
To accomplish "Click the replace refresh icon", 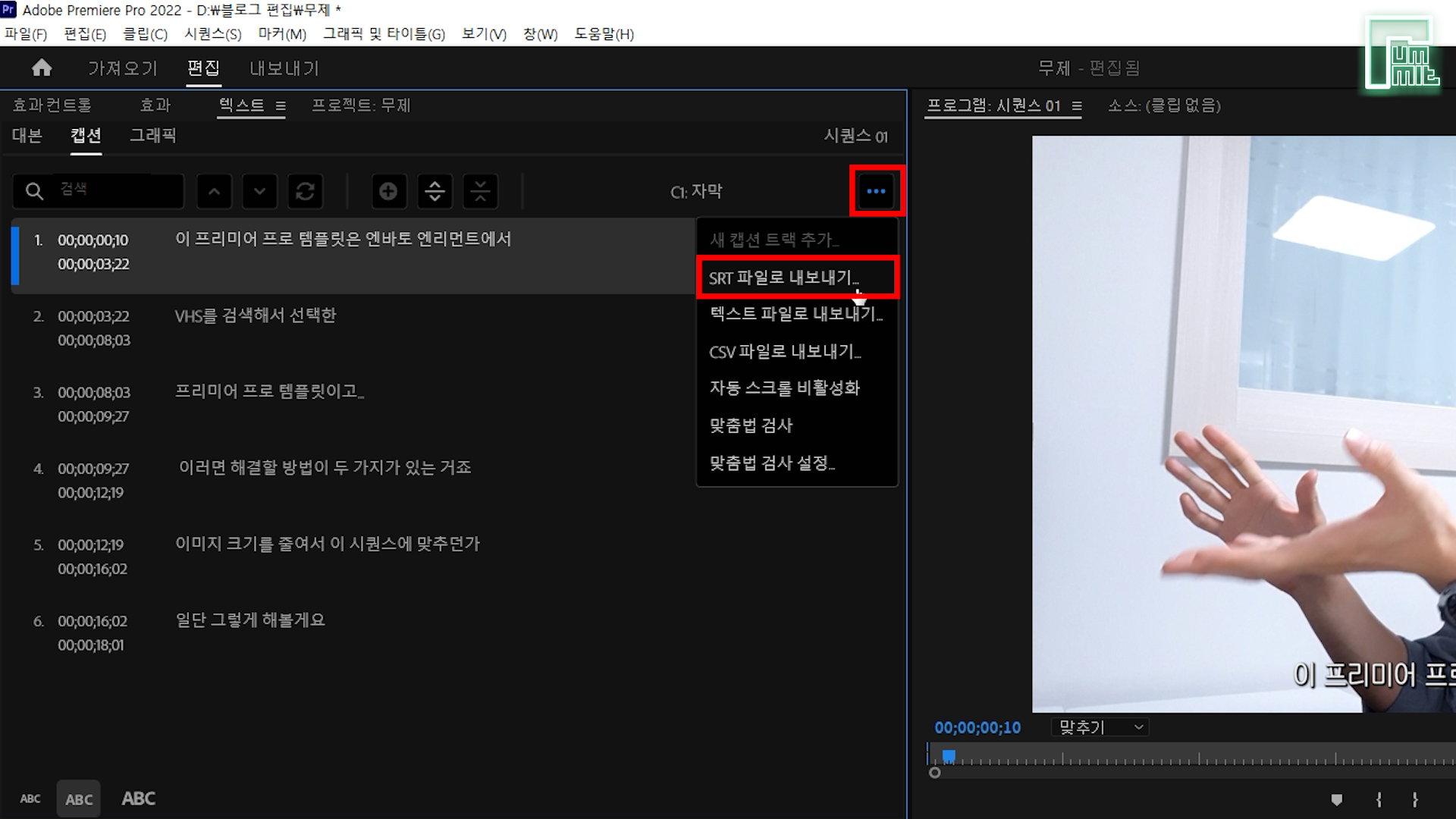I will pyautogui.click(x=305, y=191).
